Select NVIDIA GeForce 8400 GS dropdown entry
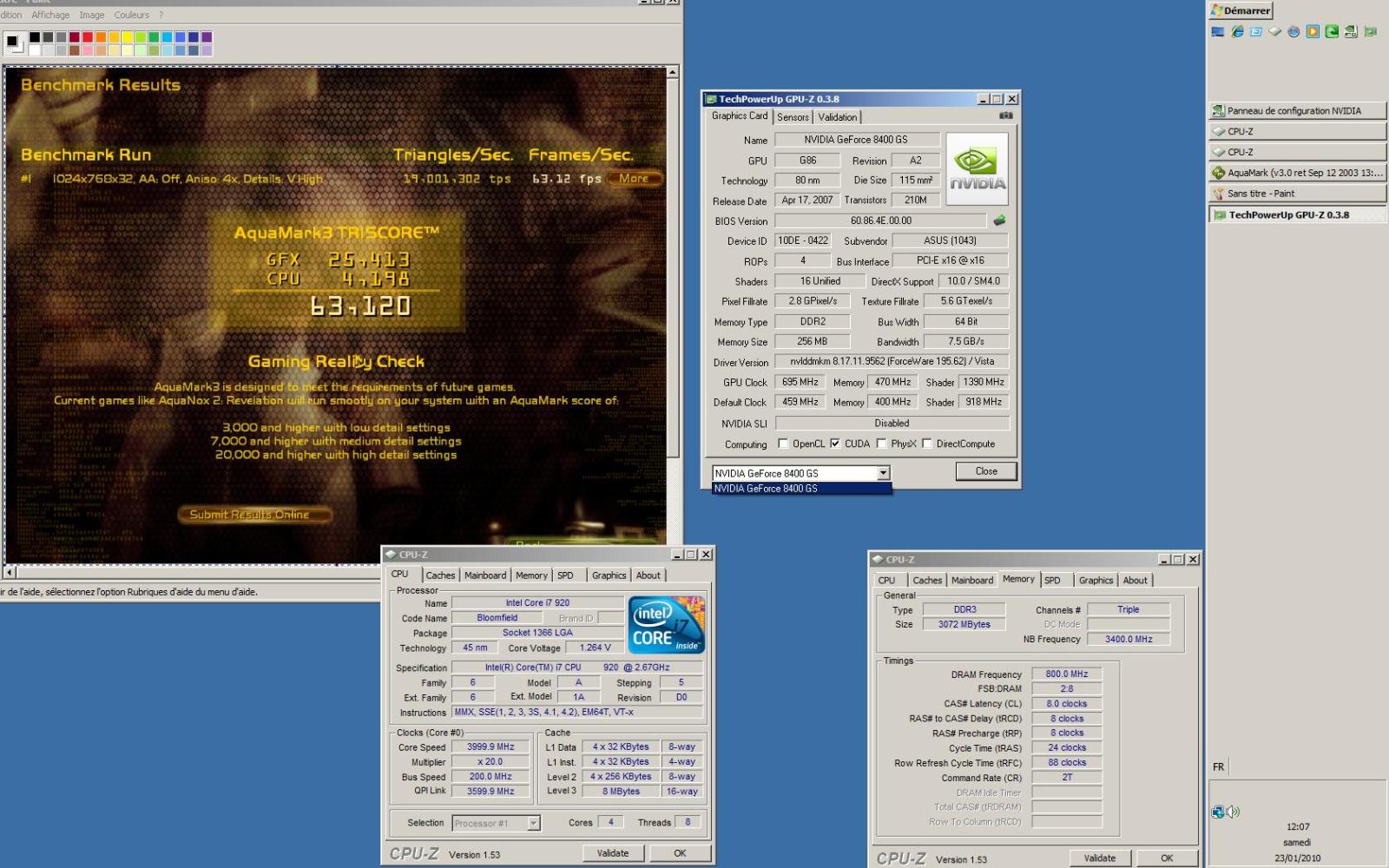 (x=801, y=489)
